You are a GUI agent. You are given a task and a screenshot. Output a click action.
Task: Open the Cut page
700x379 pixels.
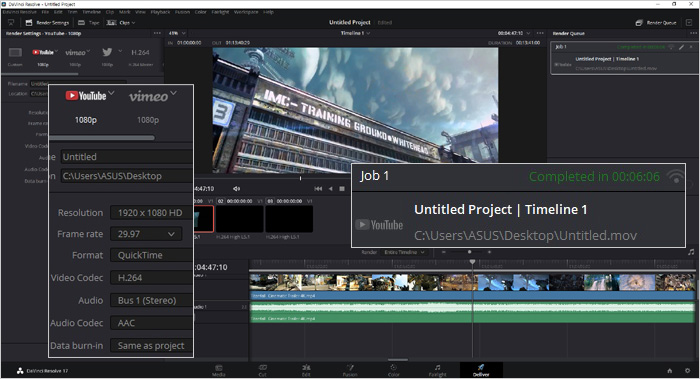pos(262,370)
